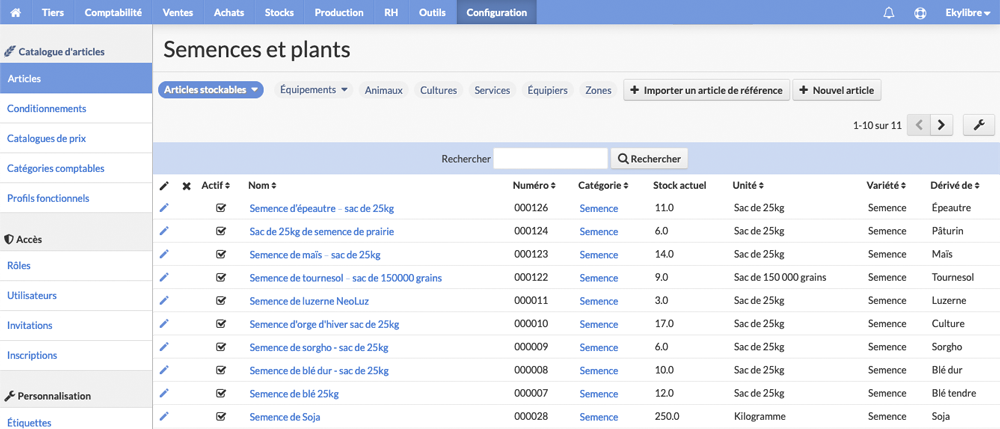Click the delete column header cross icon
This screenshot has height=429, width=1000.
point(186,186)
